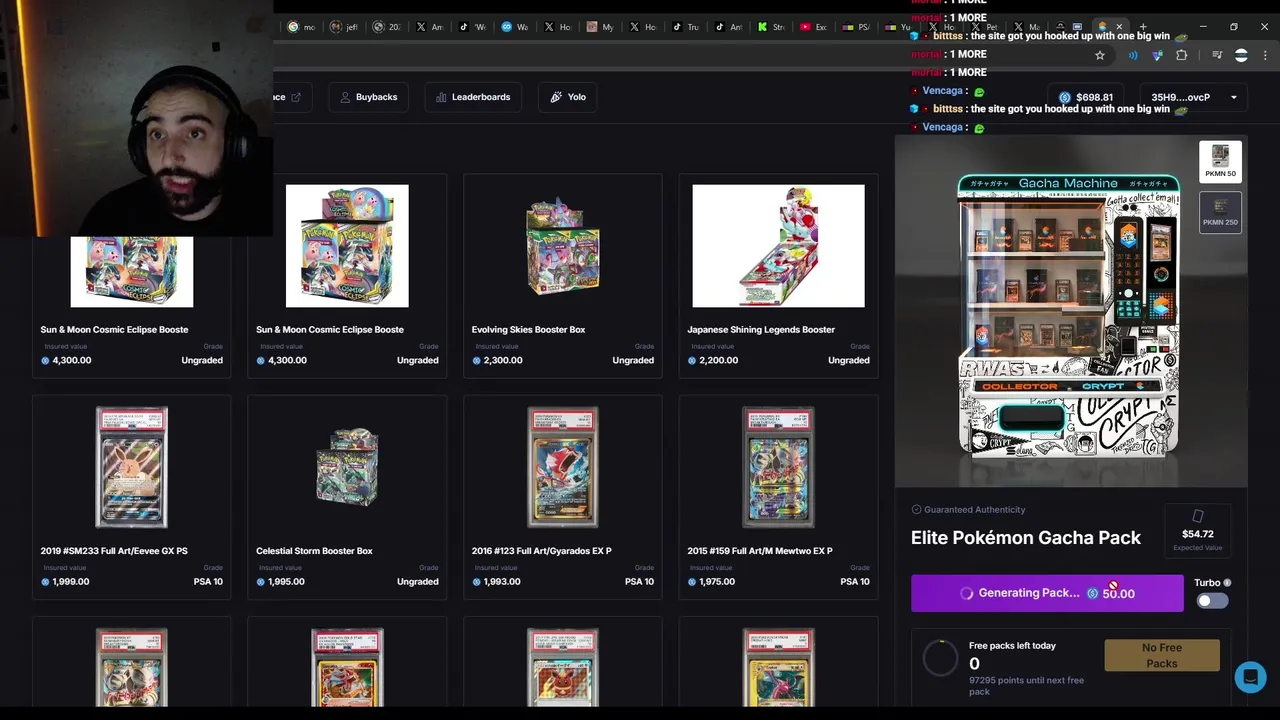Bookmark this page with the star icon
Viewport: 1280px width, 720px height.
tap(1100, 56)
